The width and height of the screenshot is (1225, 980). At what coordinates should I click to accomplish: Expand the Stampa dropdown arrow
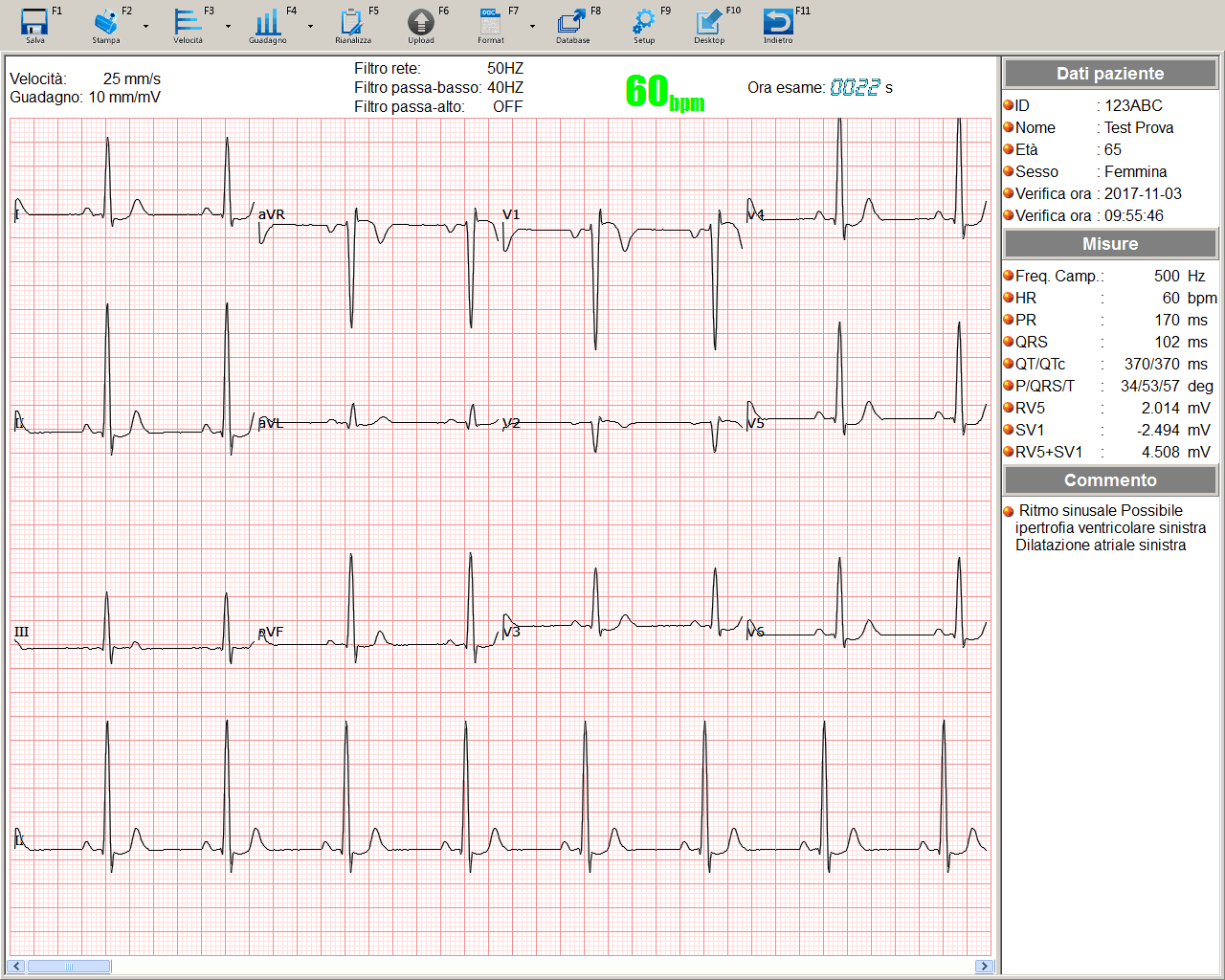[145, 27]
